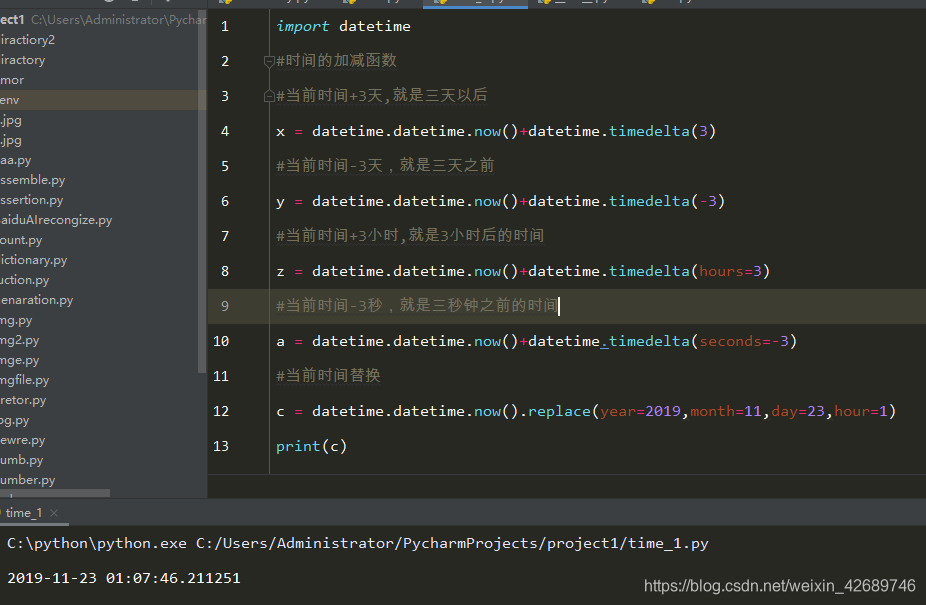The width and height of the screenshot is (926, 605).
Task: Select mg.py in the project tree
Action: [x=16, y=320]
